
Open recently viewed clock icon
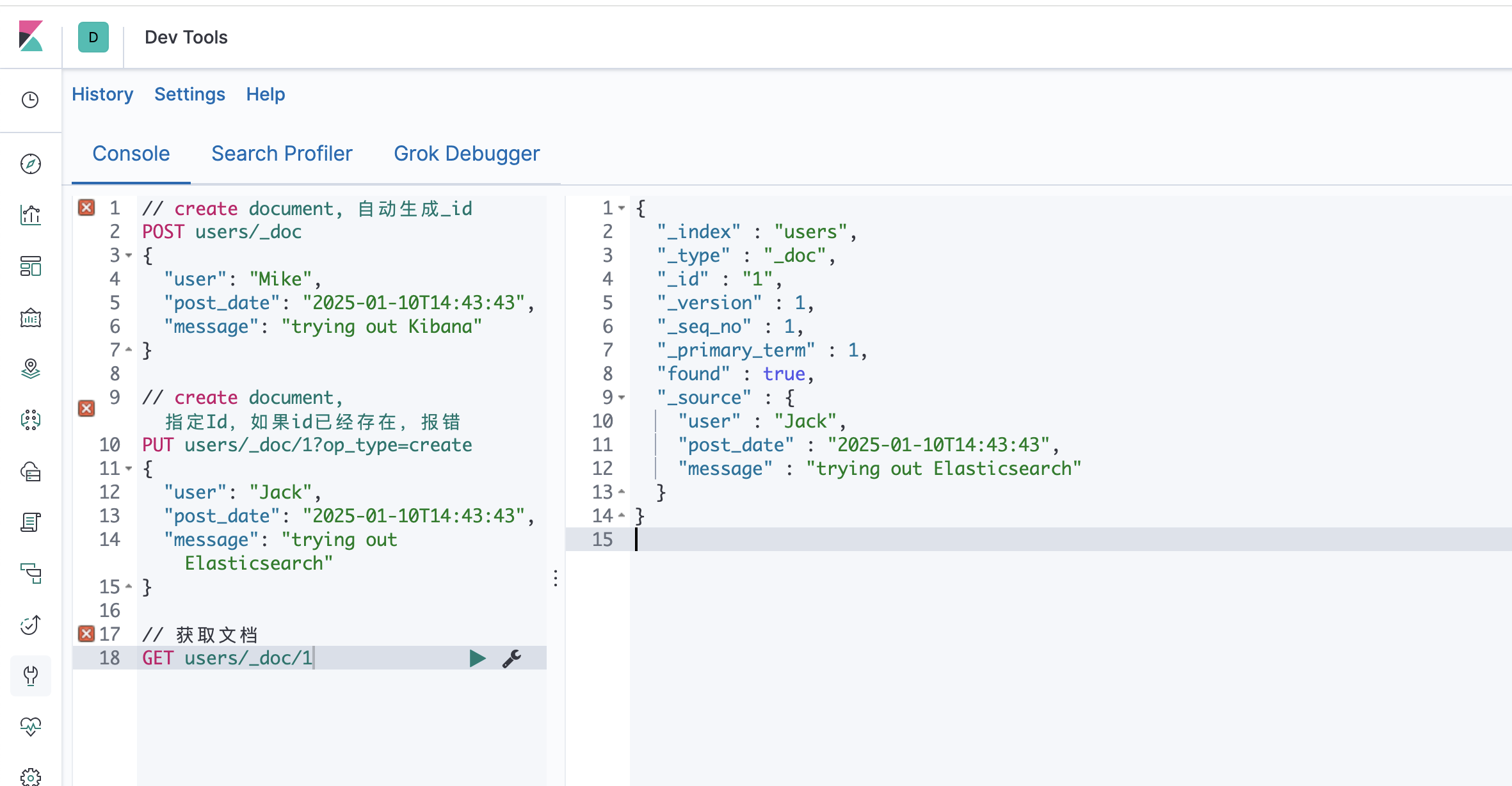tap(31, 100)
